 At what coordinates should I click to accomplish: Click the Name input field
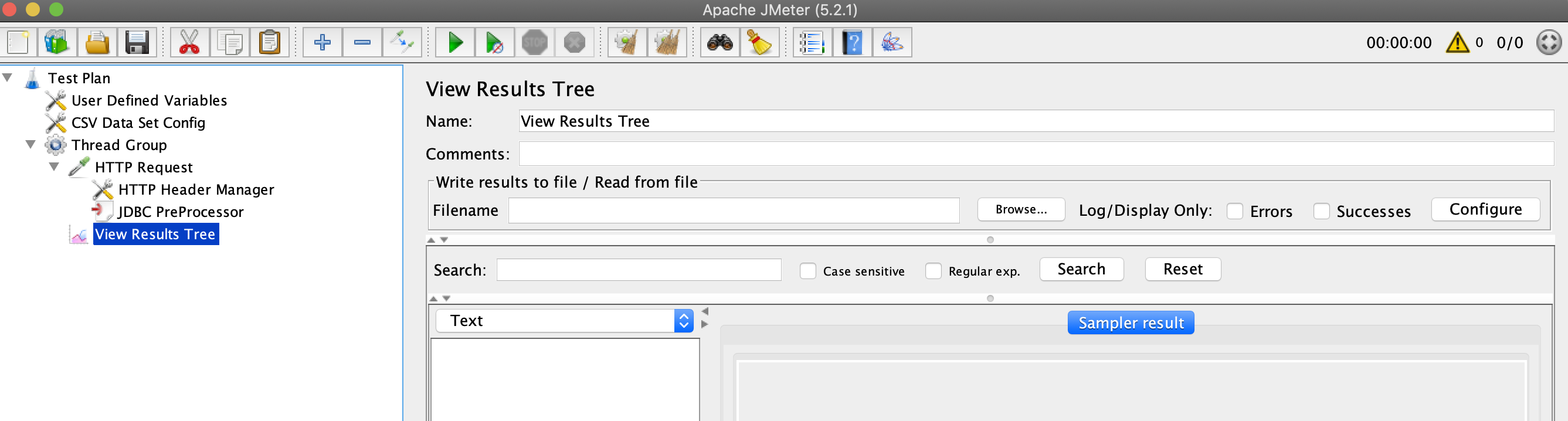[1036, 121]
